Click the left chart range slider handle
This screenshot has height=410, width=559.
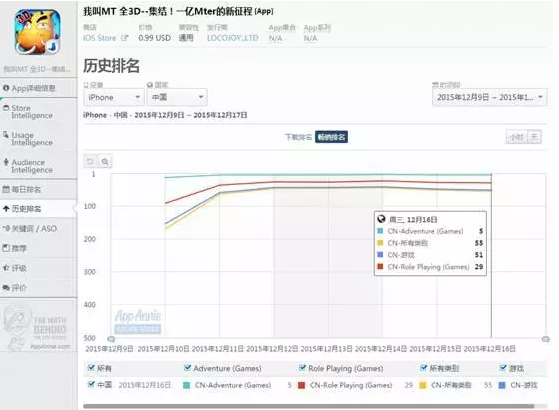click(111, 339)
